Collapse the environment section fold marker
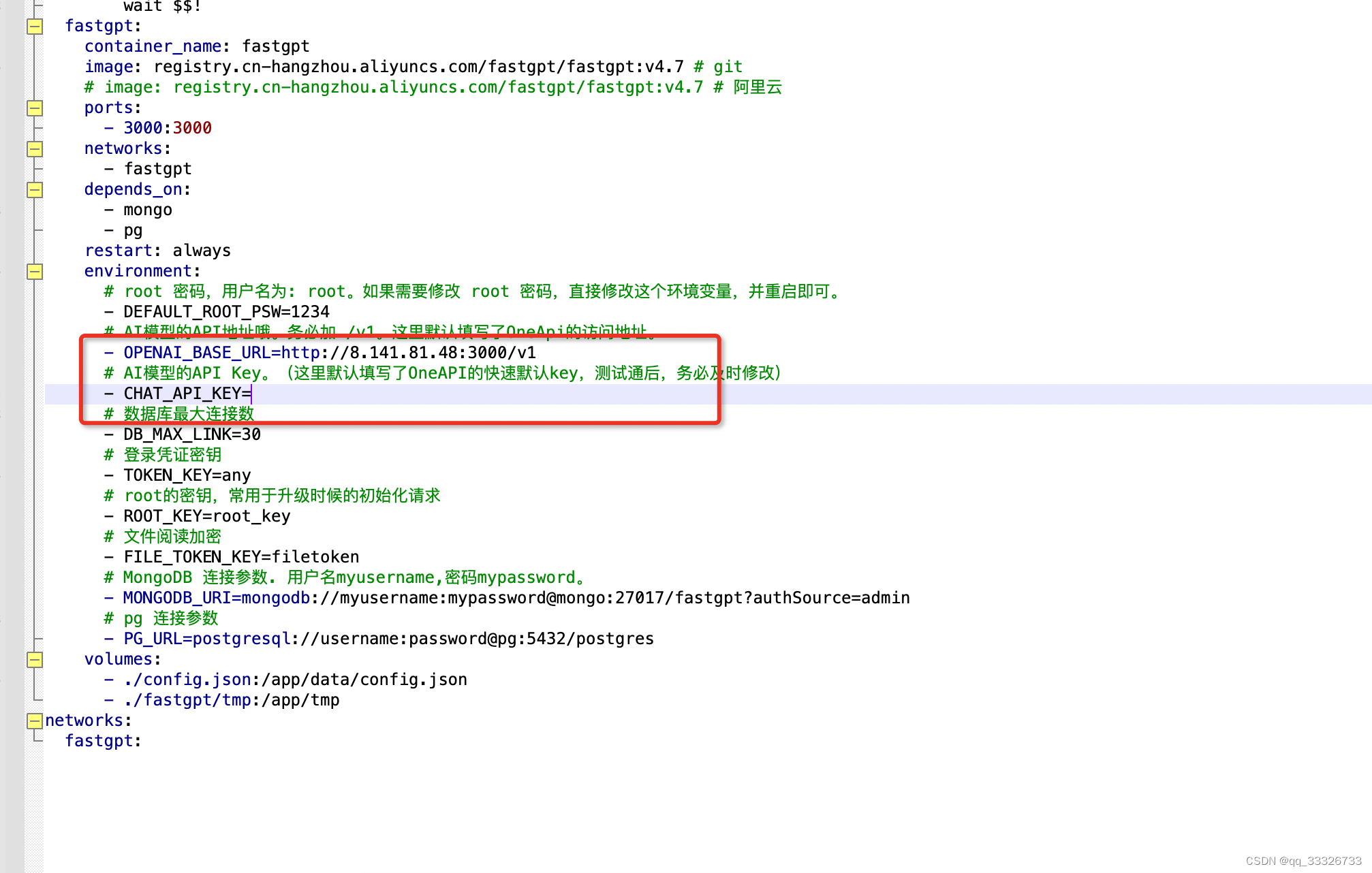Image resolution: width=1372 pixels, height=873 pixels. (x=35, y=272)
